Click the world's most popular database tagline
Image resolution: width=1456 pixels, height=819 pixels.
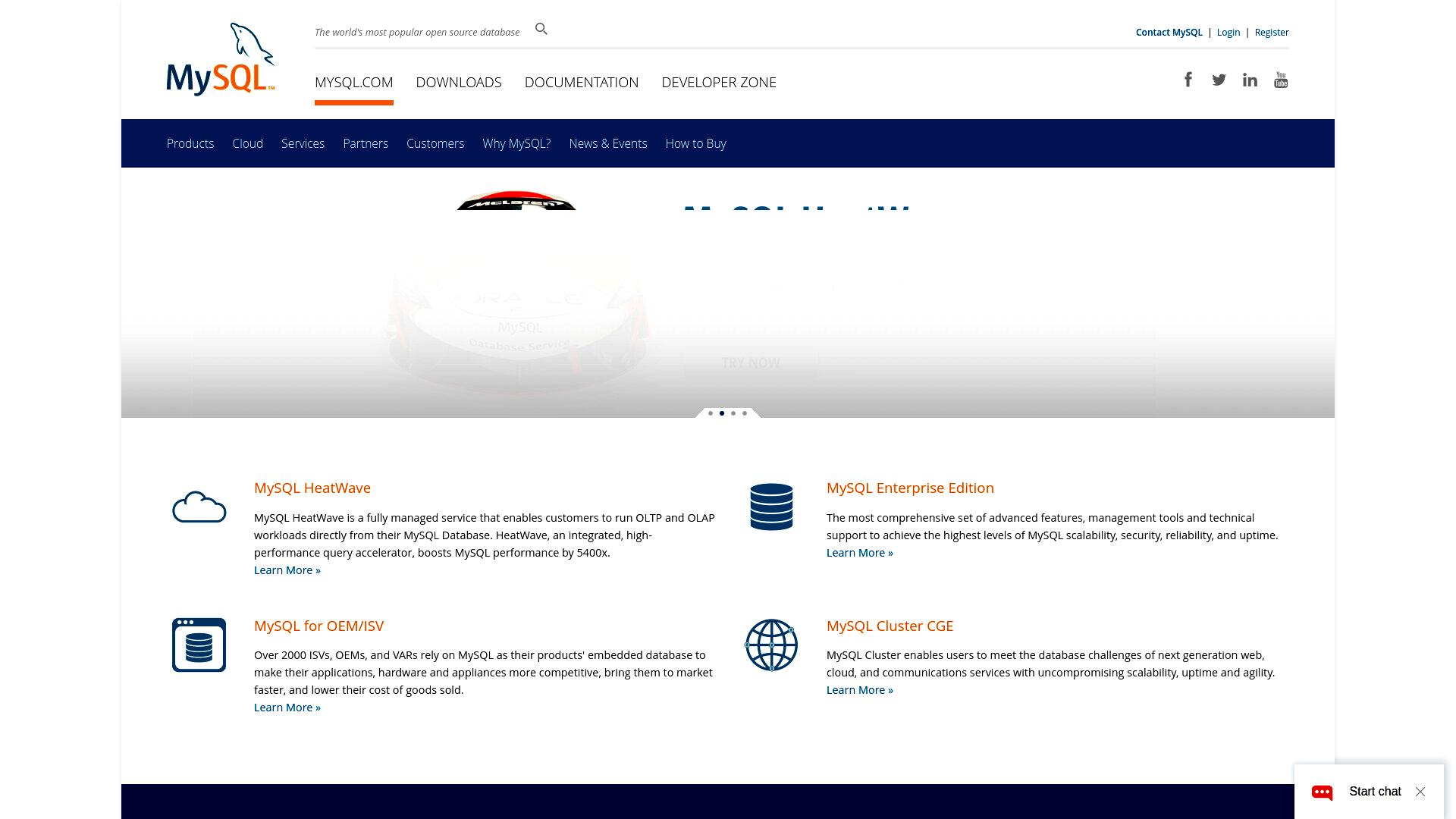click(417, 32)
